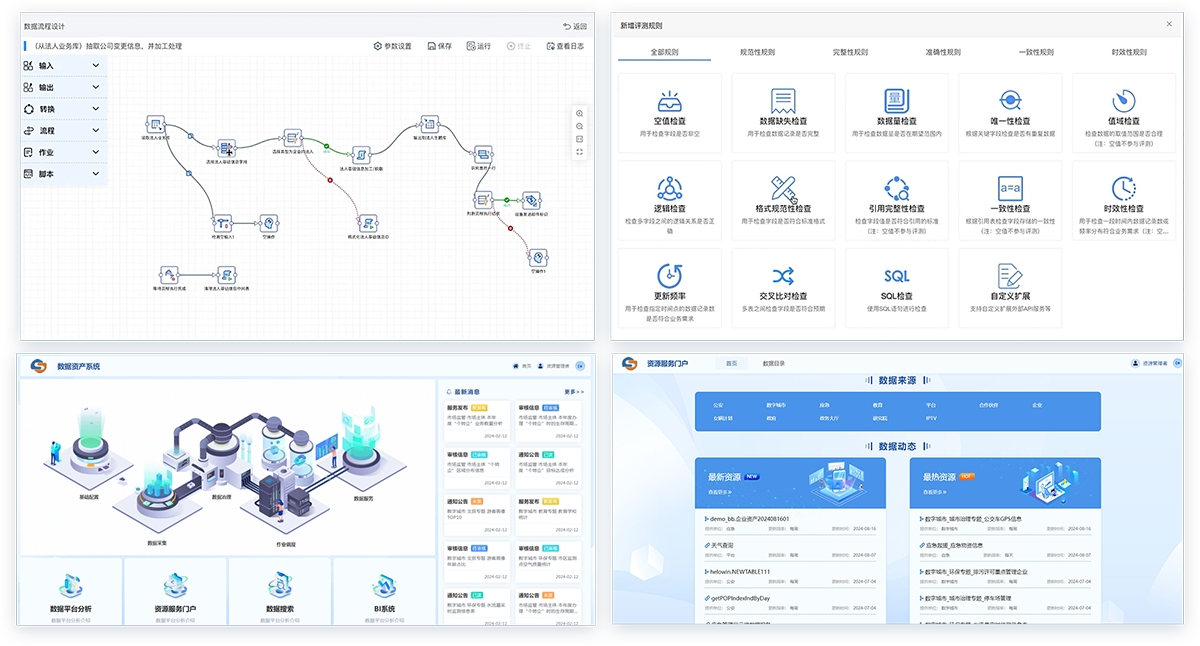
Task: Expand the 转换 component group
Action: [64, 109]
